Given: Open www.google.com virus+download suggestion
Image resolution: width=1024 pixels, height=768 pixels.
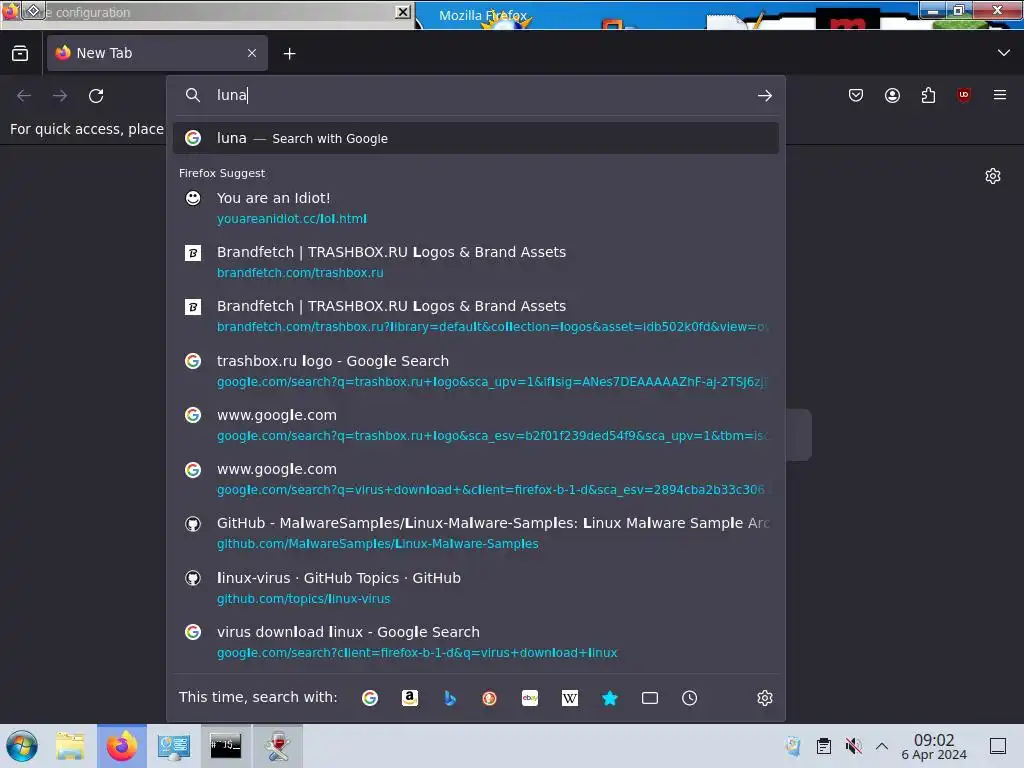Looking at the screenshot, I should (475, 479).
